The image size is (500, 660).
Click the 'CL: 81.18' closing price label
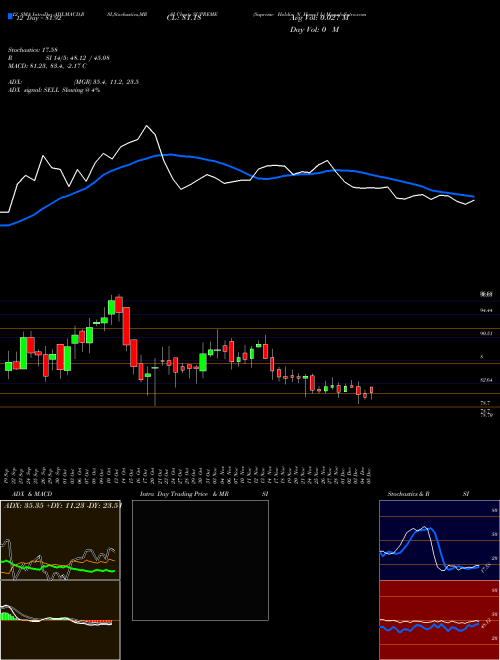[184, 18]
